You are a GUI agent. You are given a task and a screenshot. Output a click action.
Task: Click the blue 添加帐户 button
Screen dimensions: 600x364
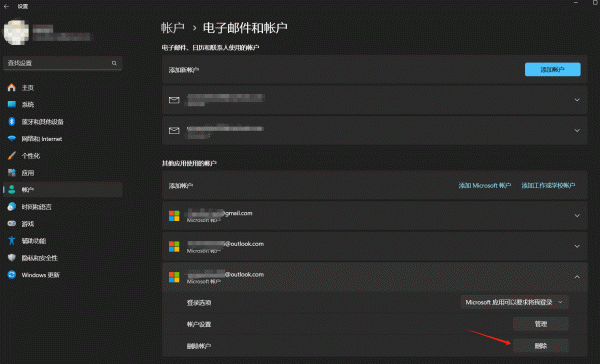point(553,69)
